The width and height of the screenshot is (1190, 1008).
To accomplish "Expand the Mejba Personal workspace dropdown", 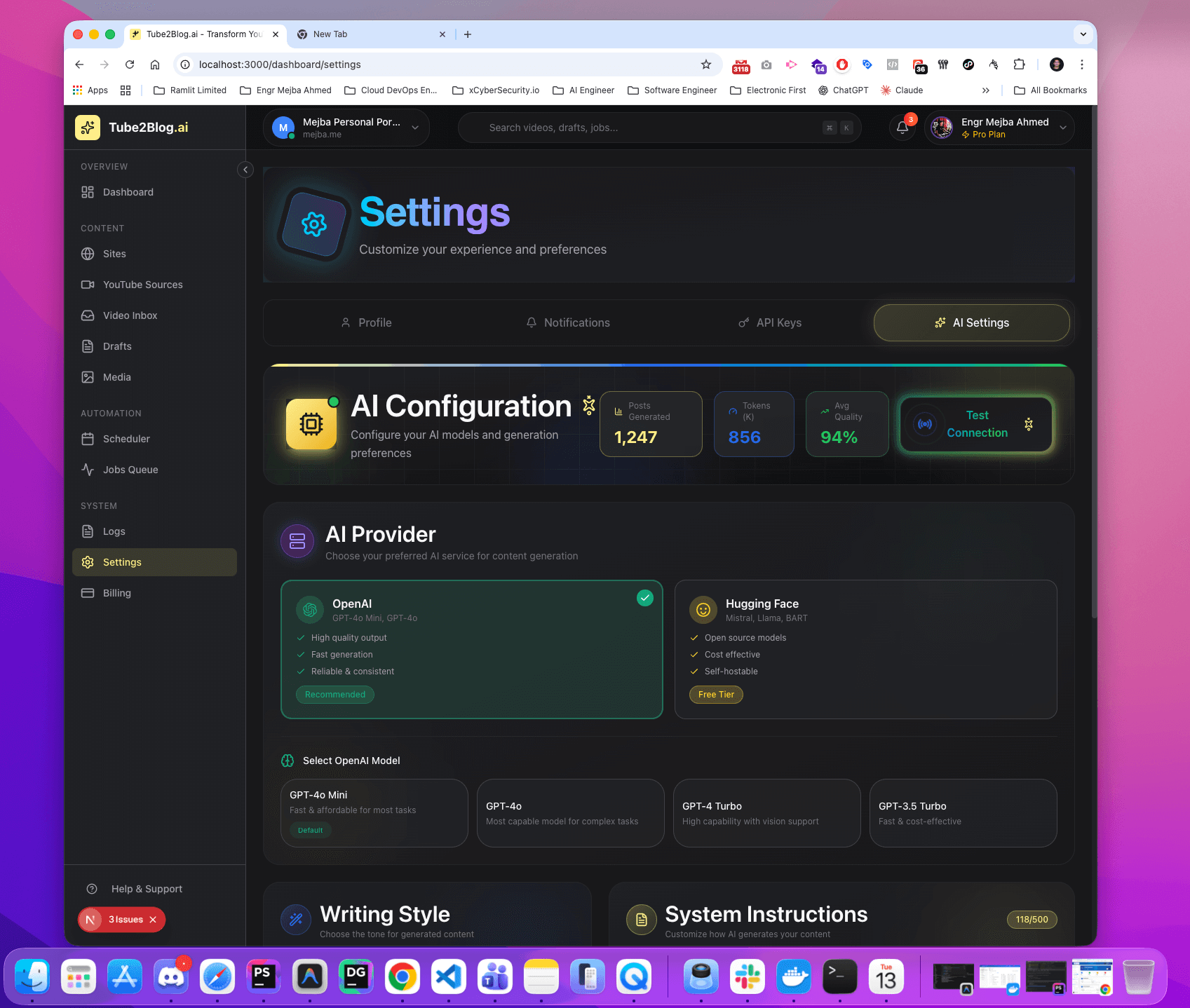I will coord(415,128).
